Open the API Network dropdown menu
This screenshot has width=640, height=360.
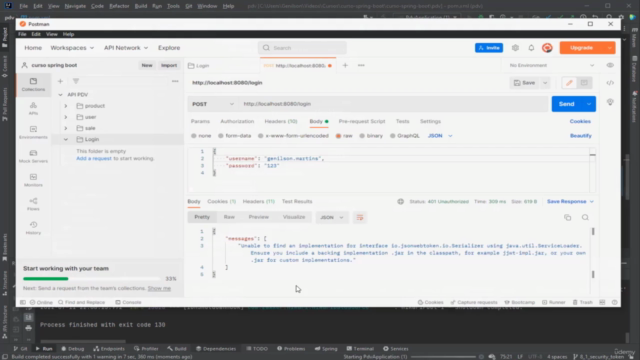[x=126, y=48]
